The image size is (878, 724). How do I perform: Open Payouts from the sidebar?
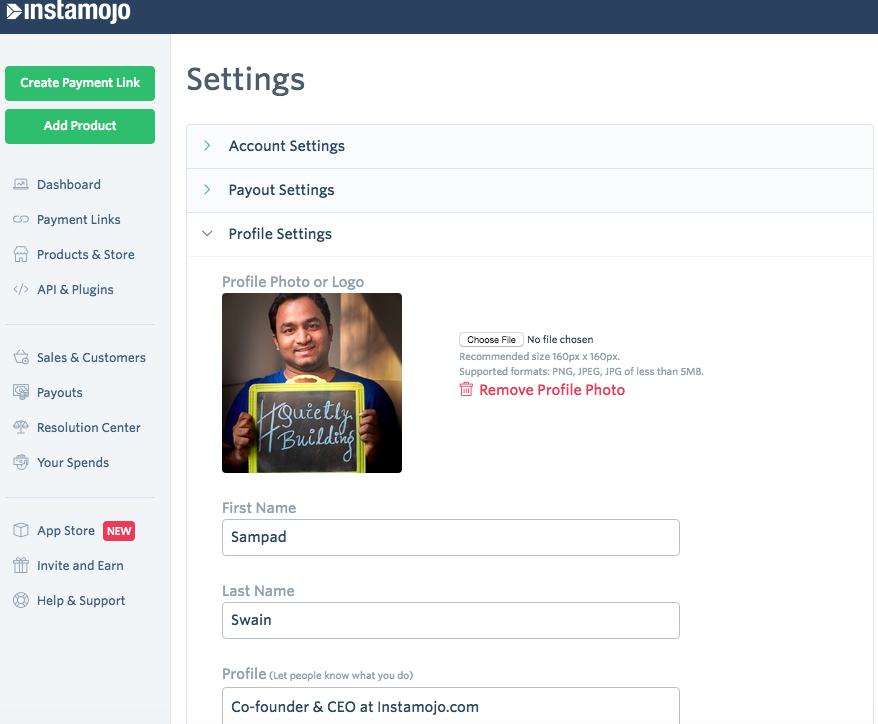click(59, 393)
